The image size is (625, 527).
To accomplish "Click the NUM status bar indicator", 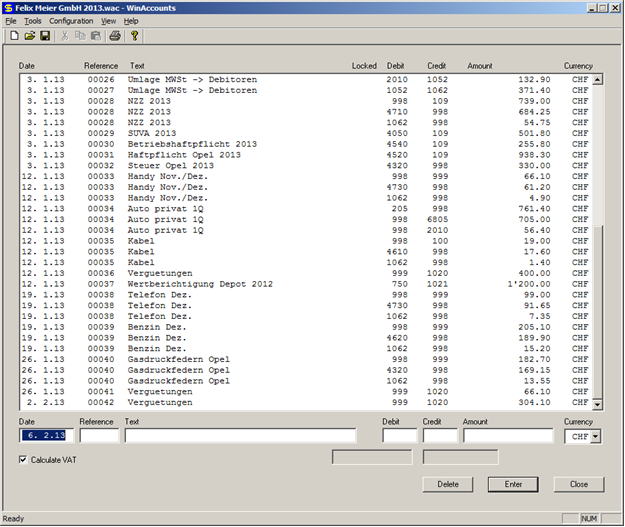I will (589, 519).
